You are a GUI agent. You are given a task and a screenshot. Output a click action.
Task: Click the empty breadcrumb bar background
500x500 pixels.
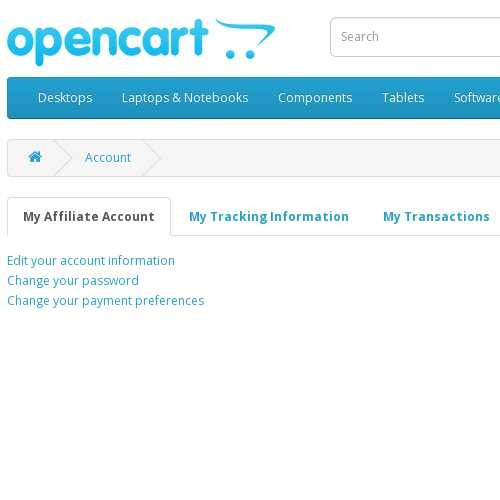point(330,158)
